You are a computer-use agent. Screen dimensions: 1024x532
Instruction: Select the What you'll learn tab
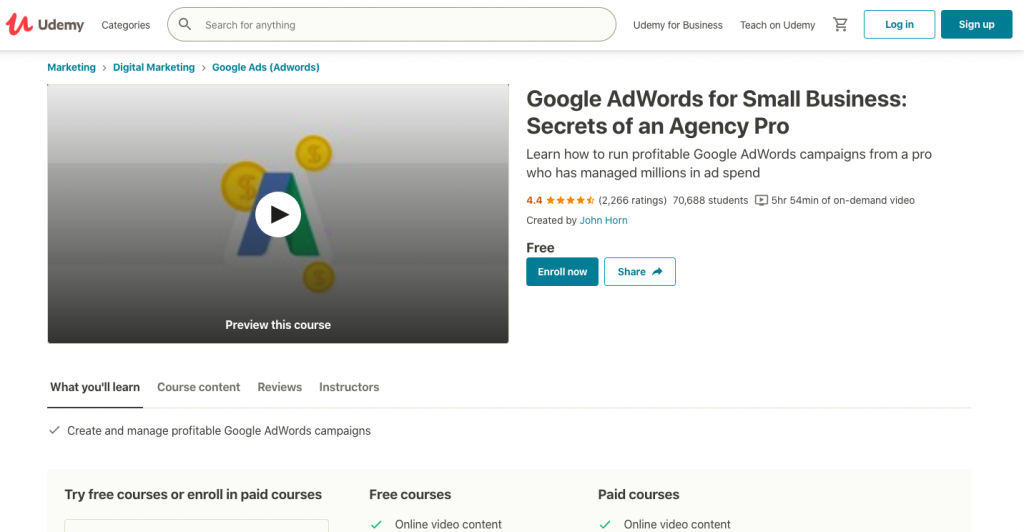95,387
